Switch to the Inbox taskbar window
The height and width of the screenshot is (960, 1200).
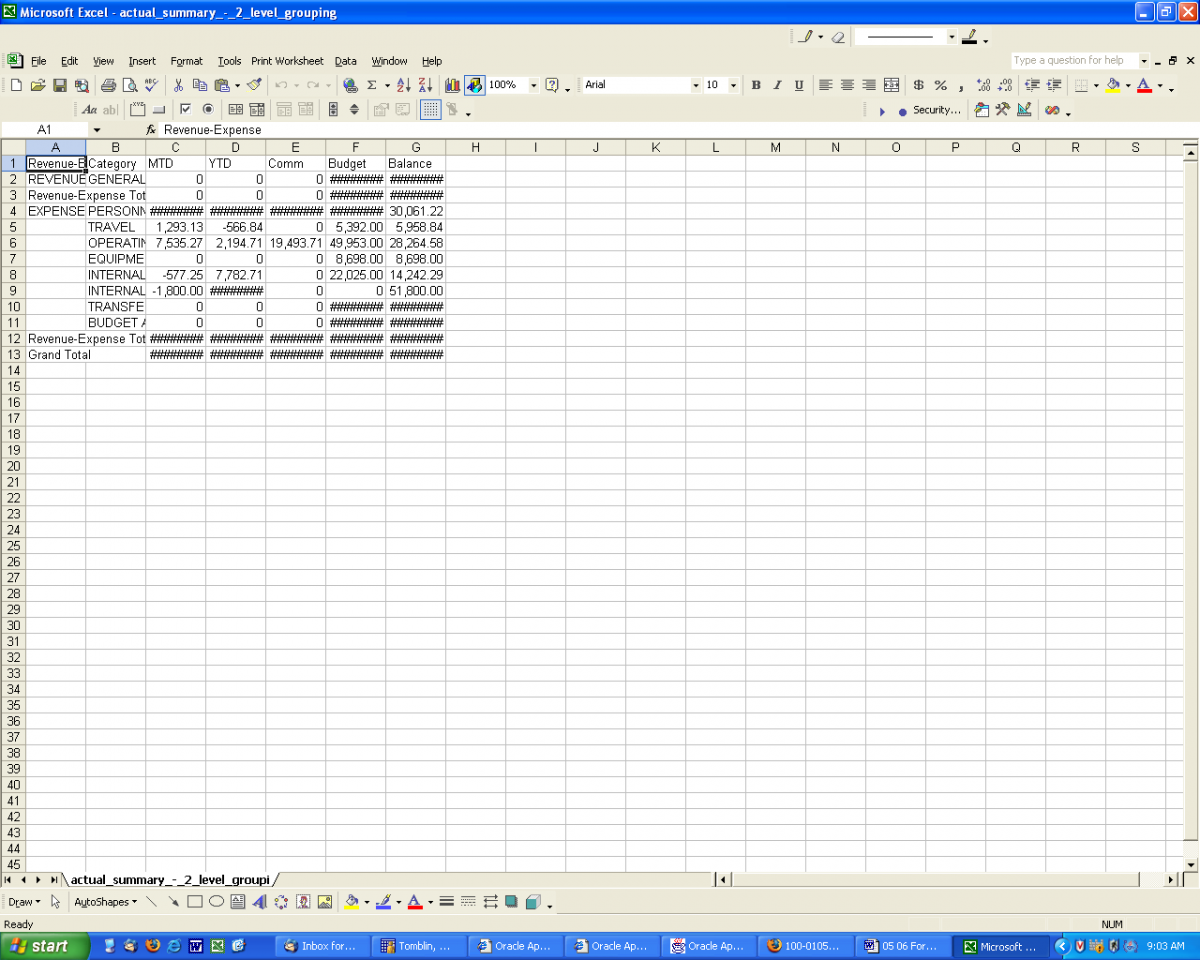click(x=322, y=946)
